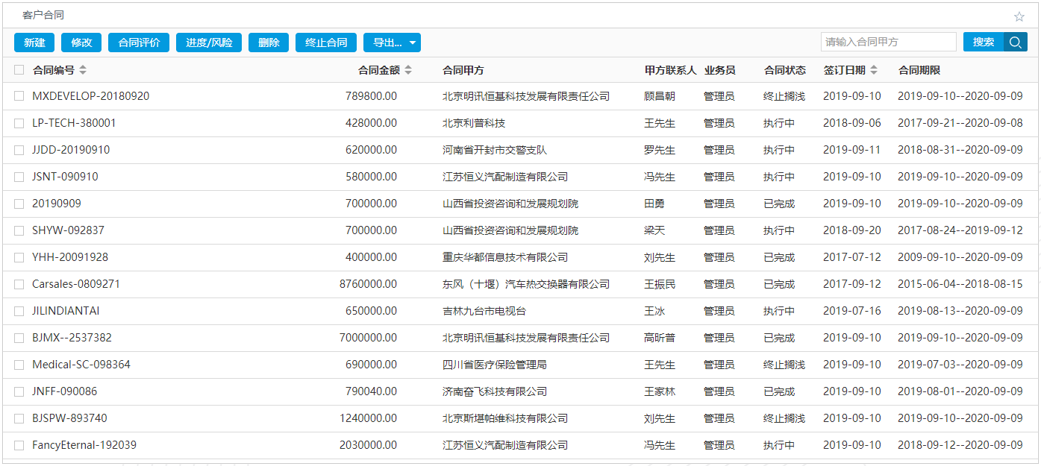
Task: Click signing date 2018-09-20
Action: click(x=852, y=231)
